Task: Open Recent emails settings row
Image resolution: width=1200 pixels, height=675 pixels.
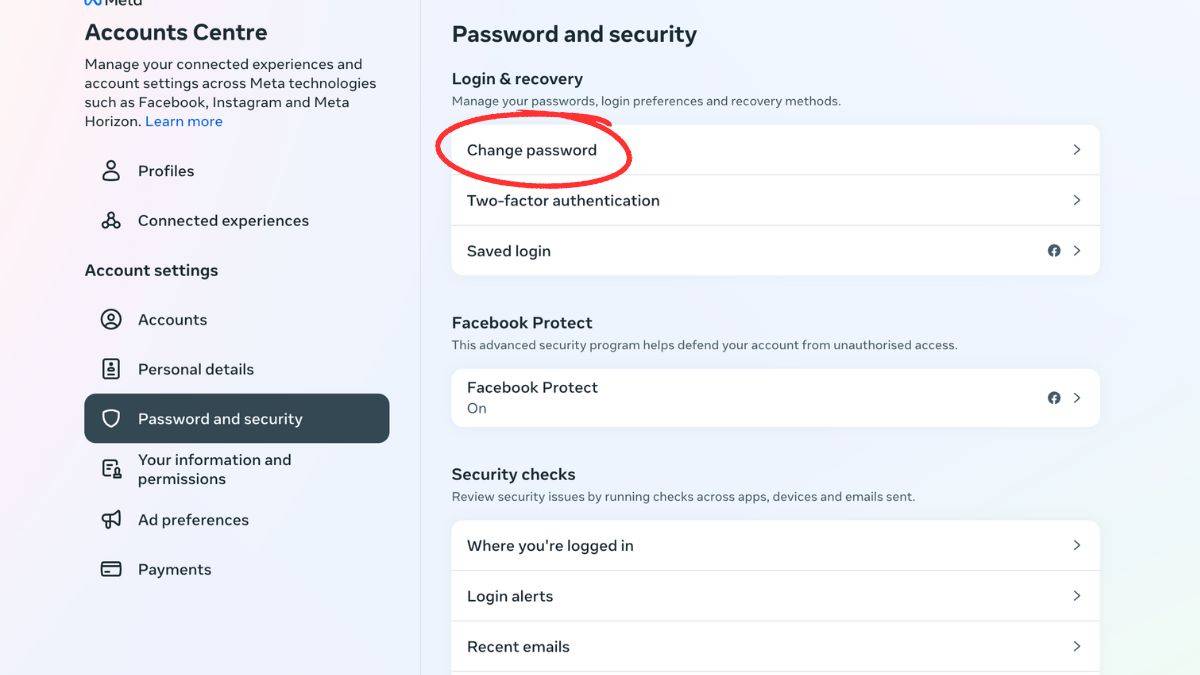Action: 518,647
